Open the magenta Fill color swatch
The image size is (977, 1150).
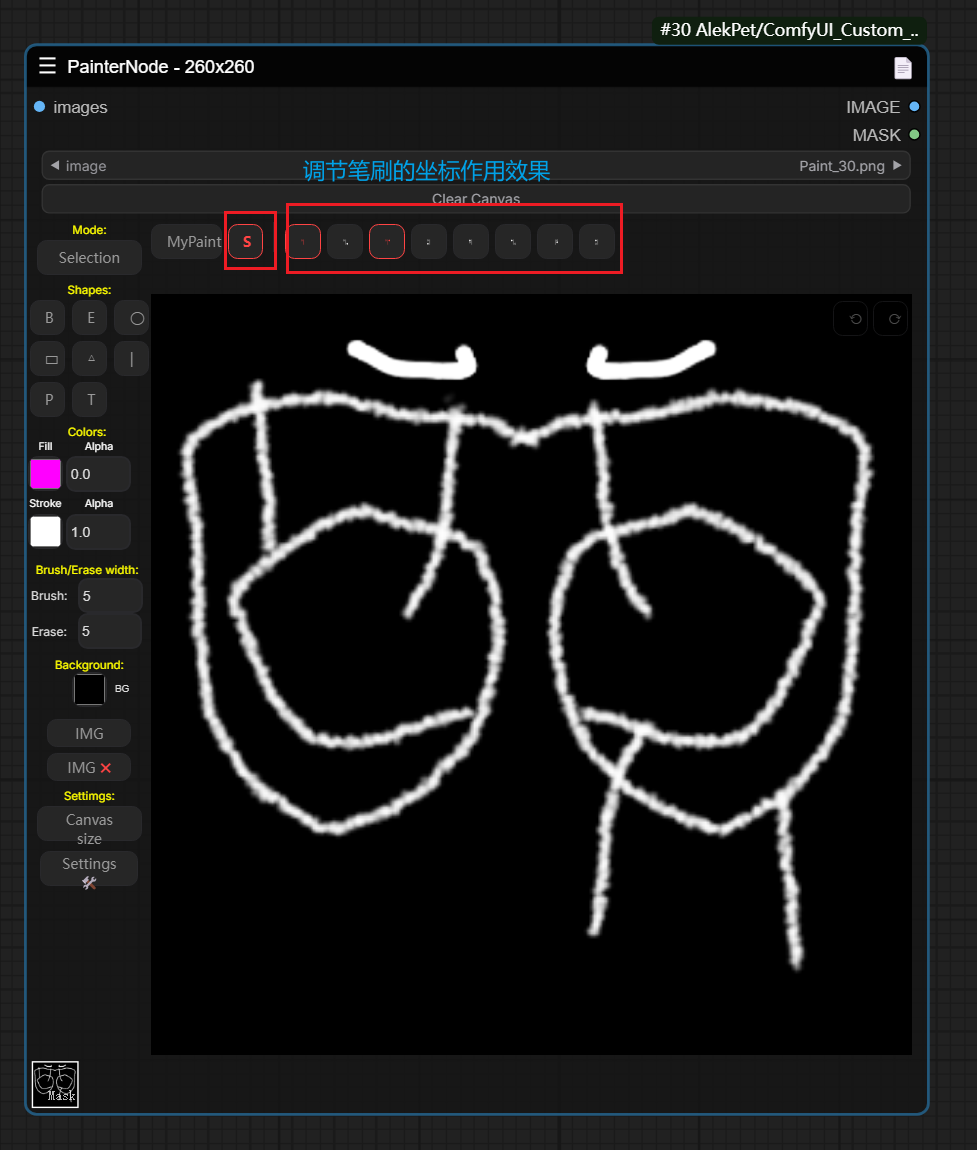click(46, 474)
